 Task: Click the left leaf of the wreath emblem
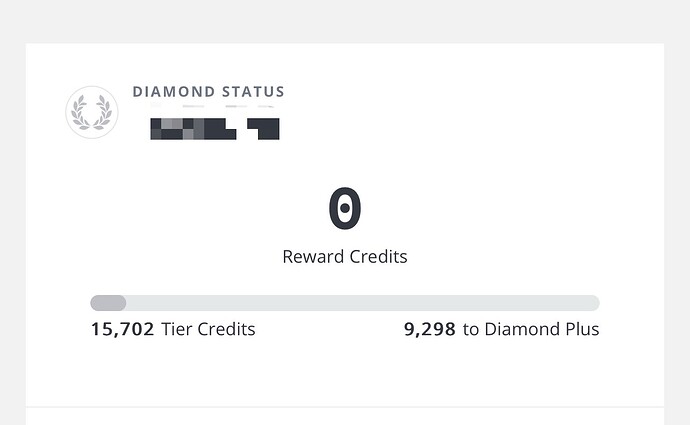pos(80,113)
